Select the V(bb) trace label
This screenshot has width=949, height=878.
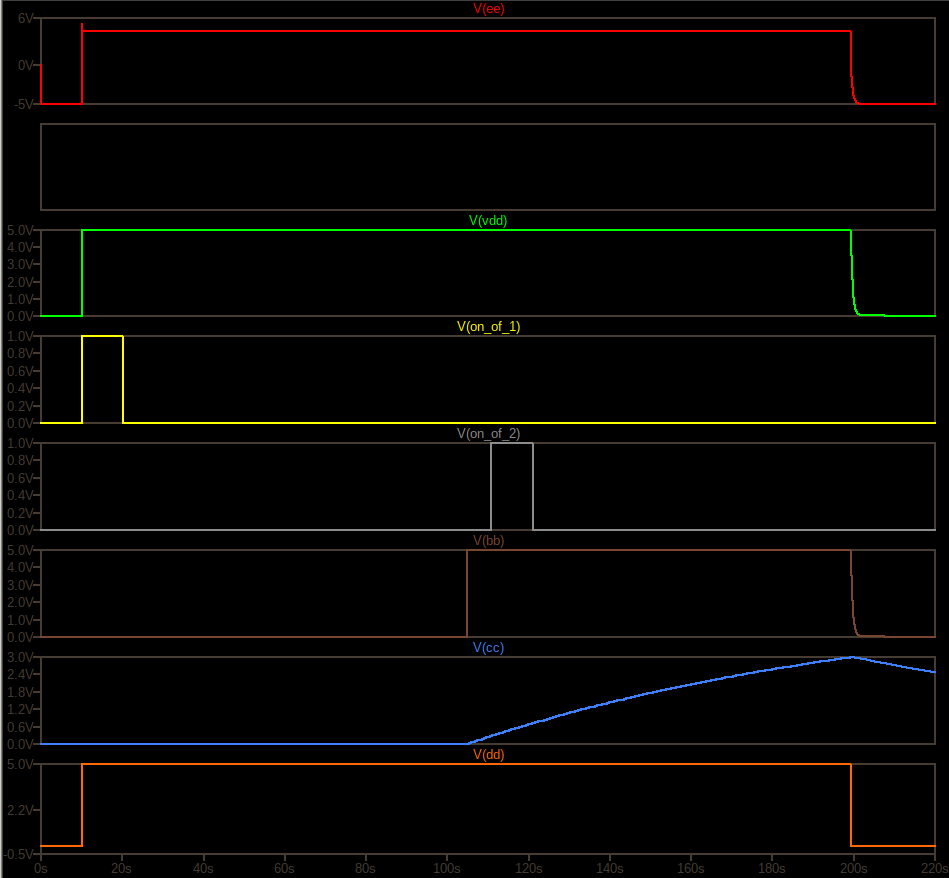click(x=488, y=540)
